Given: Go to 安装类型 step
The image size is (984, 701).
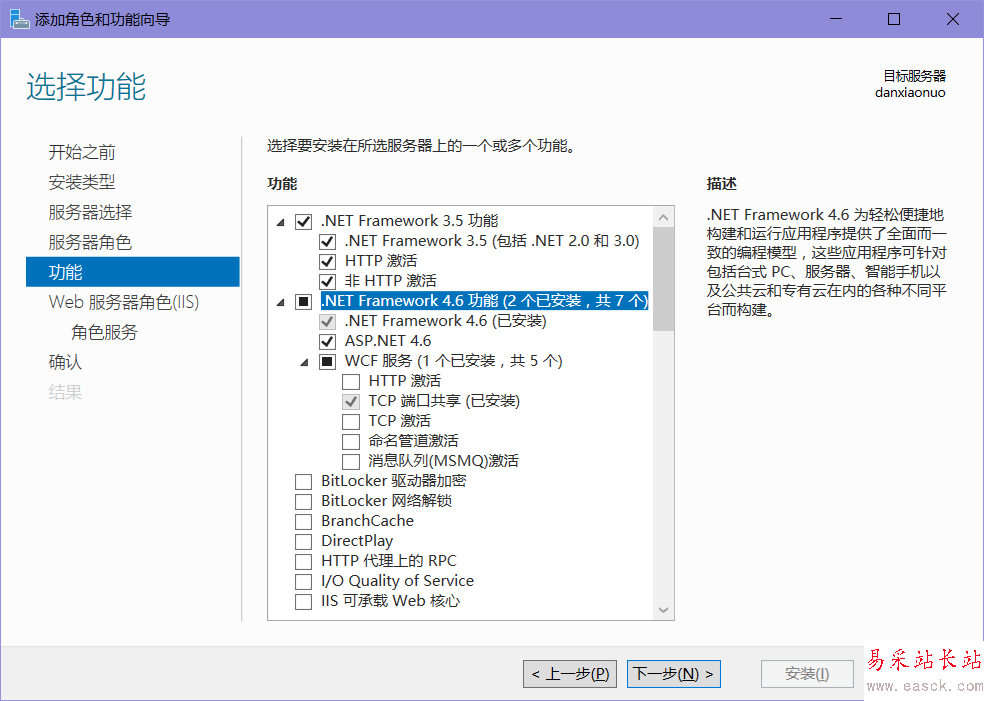Looking at the screenshot, I should [82, 182].
